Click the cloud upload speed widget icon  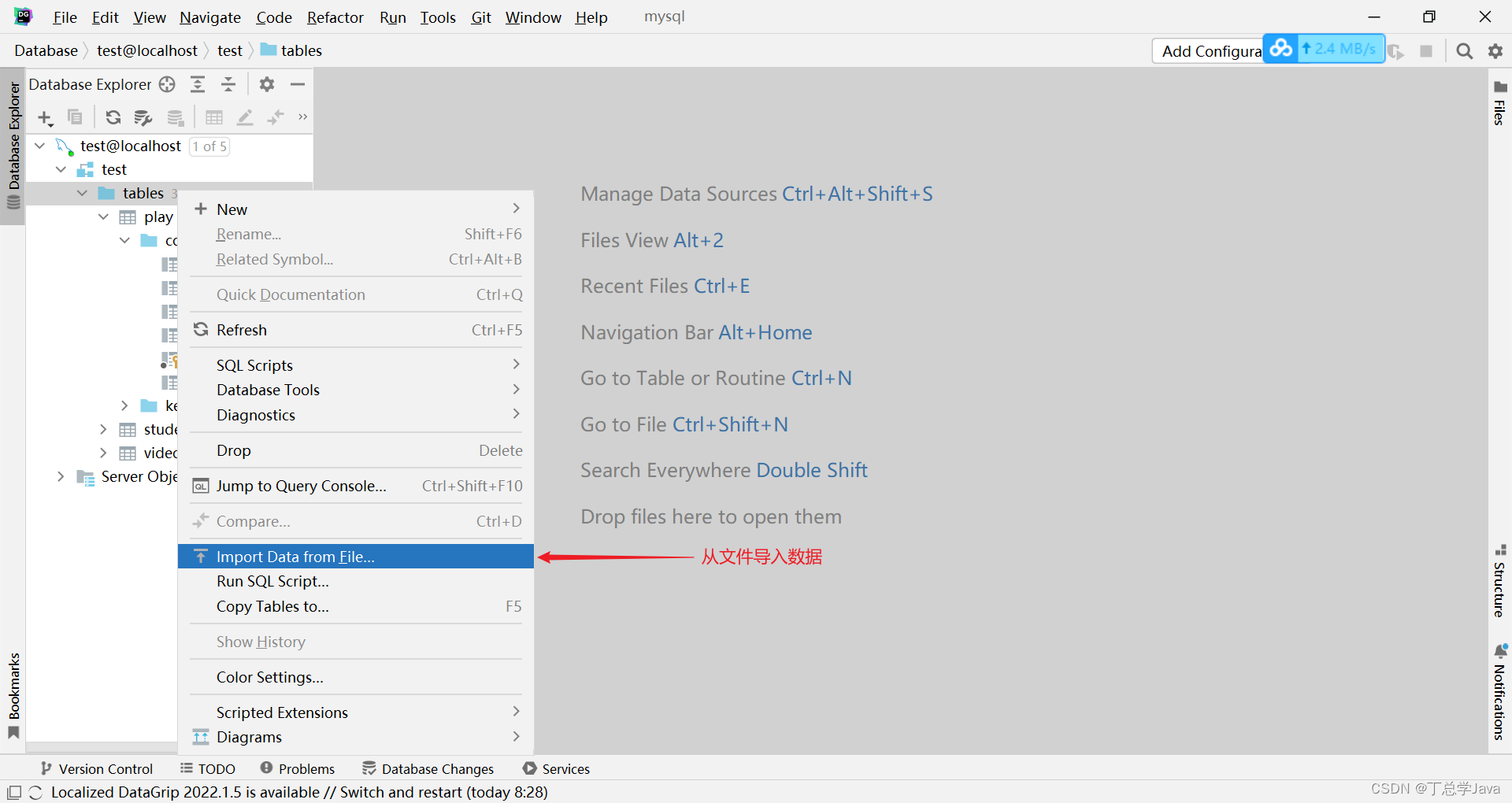coord(1280,48)
